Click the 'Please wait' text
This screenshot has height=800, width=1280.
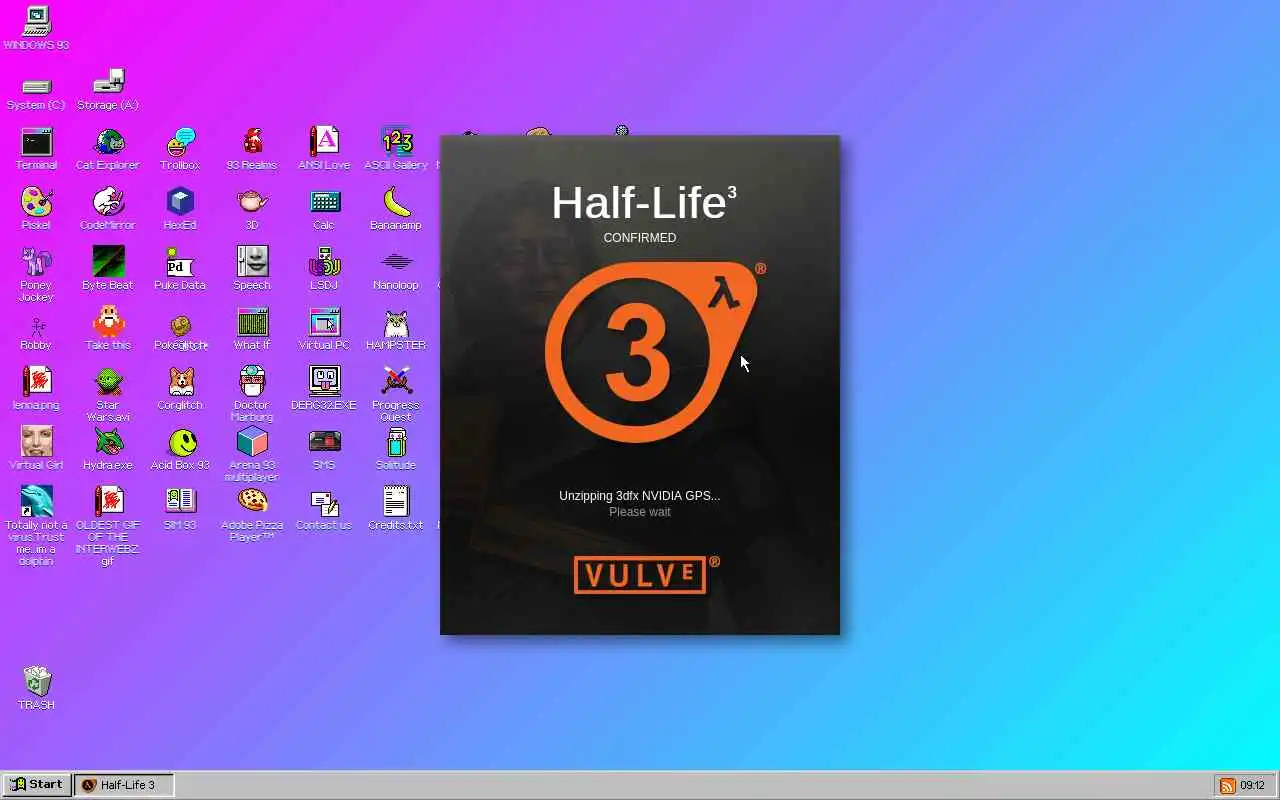tap(640, 512)
